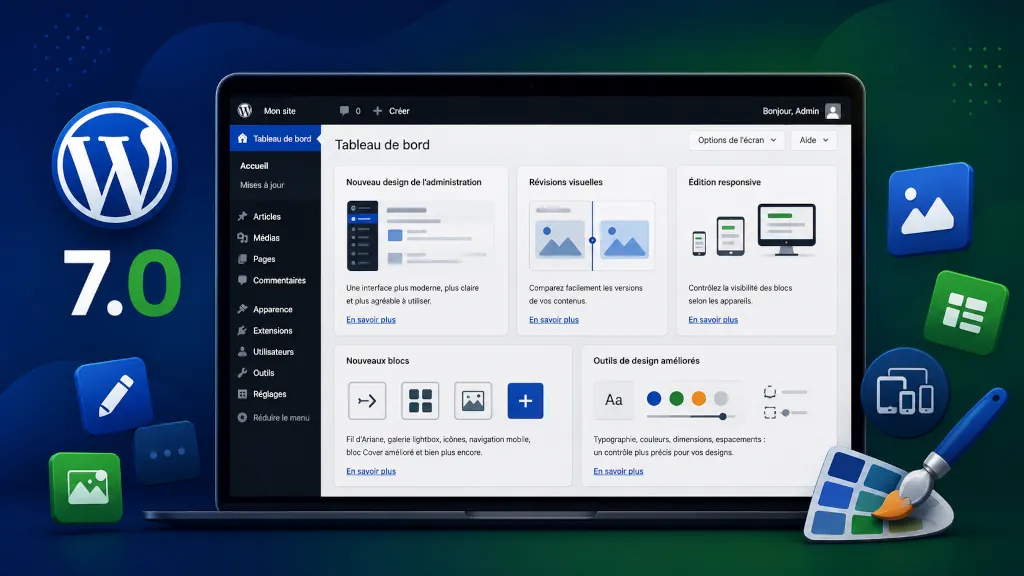Click Bonjour, Admin greeting
The height and width of the screenshot is (576, 1024).
[x=791, y=111]
